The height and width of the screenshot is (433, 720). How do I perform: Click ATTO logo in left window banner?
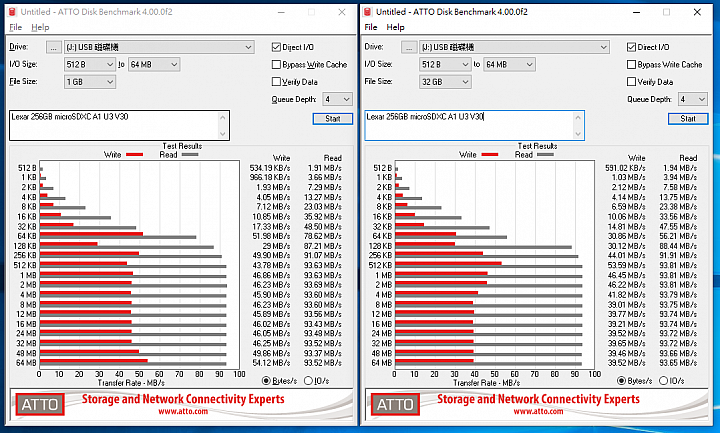point(40,404)
